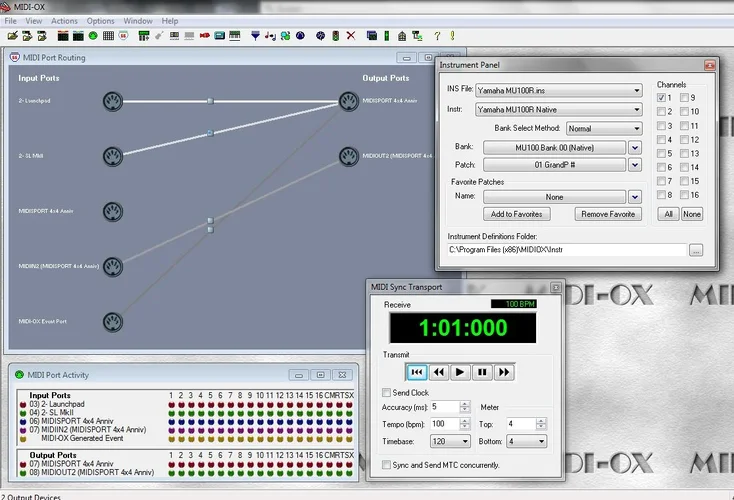Open the Actions menu
Screen dimensions: 734x500
(64, 21)
